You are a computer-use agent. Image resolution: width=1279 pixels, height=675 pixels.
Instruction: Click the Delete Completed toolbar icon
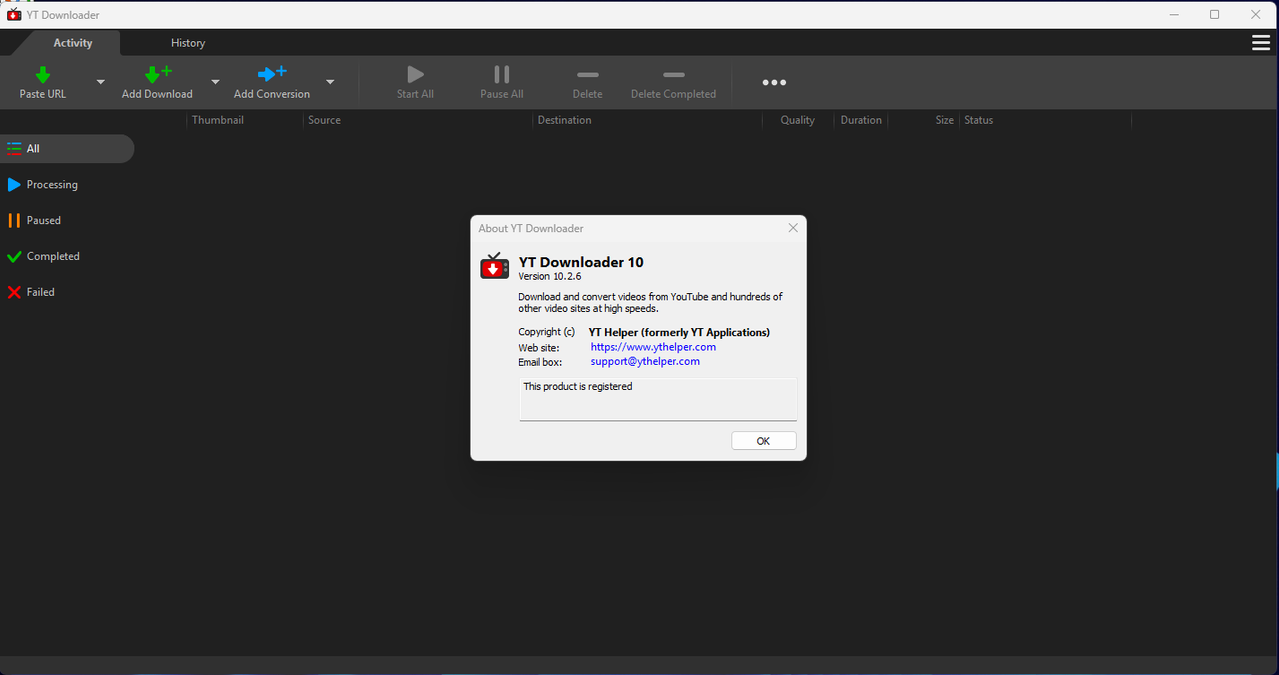(673, 76)
